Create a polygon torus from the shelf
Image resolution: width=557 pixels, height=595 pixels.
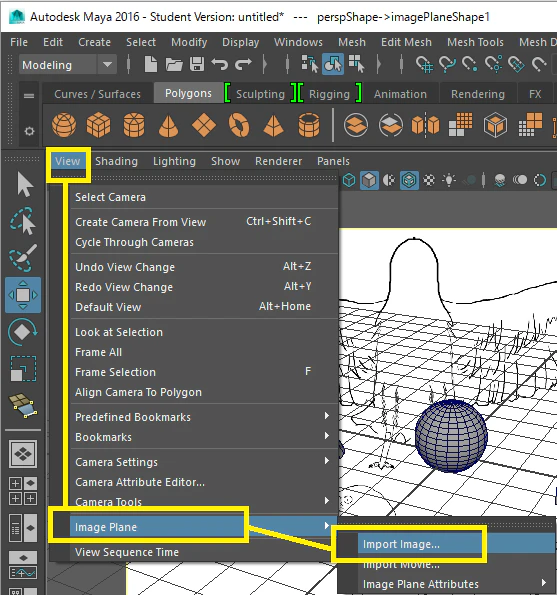pyautogui.click(x=239, y=125)
